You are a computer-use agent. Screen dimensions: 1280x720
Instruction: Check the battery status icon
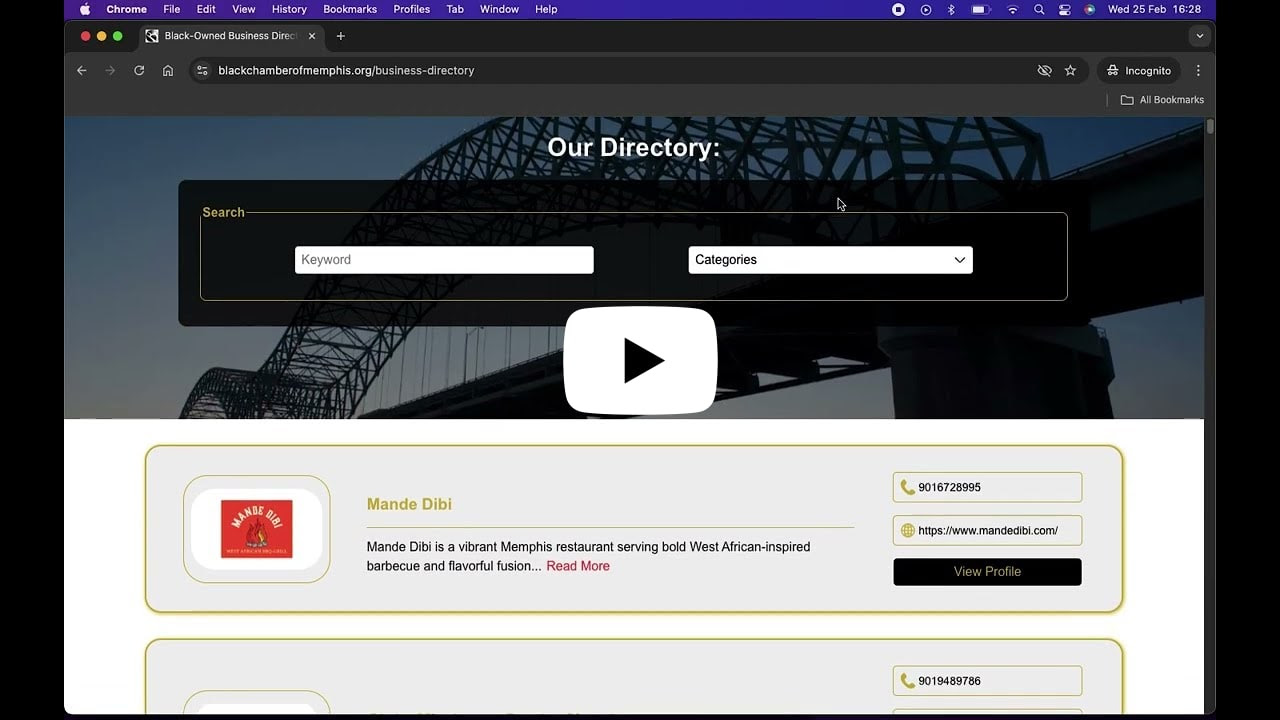coord(981,9)
